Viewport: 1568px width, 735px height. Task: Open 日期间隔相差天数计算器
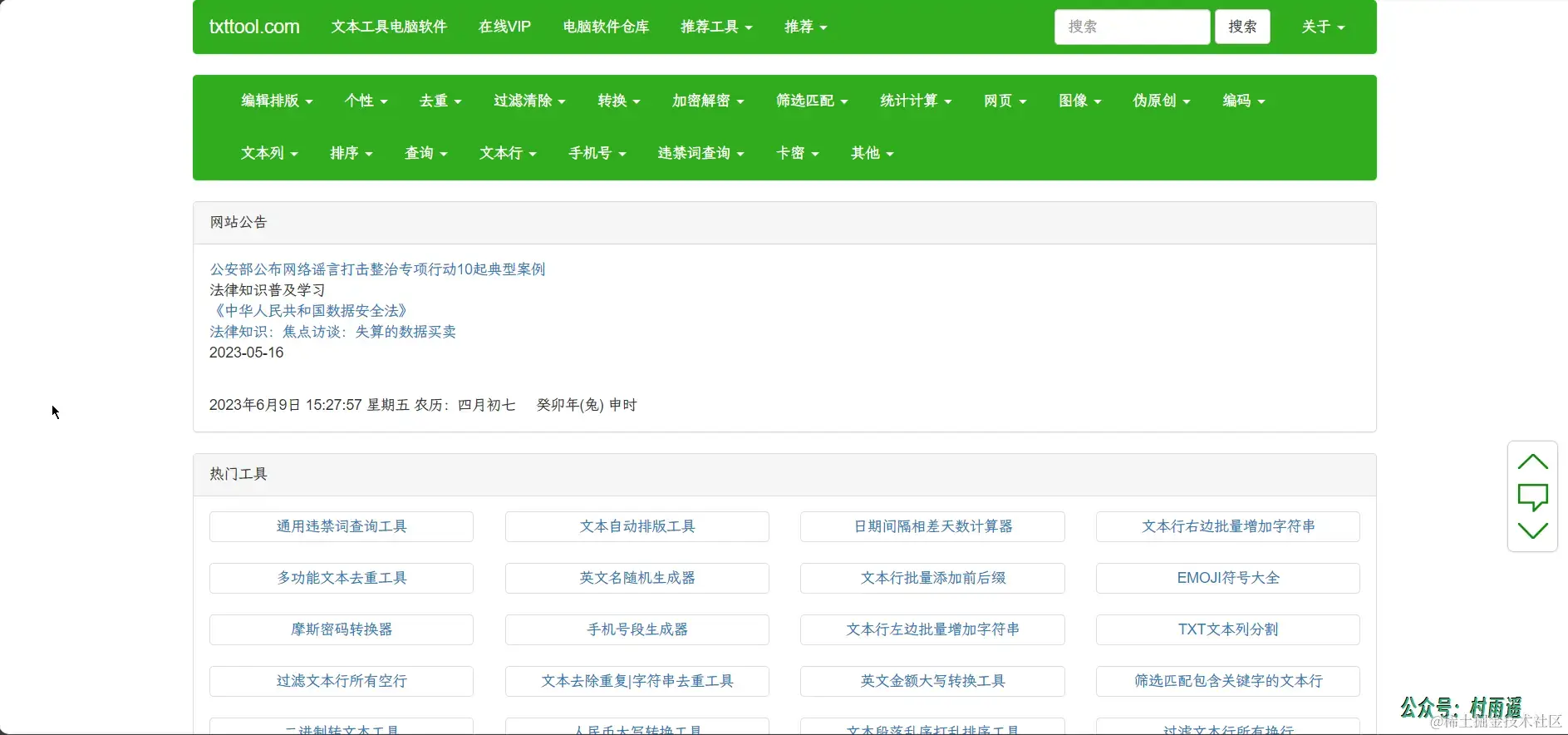click(932, 526)
